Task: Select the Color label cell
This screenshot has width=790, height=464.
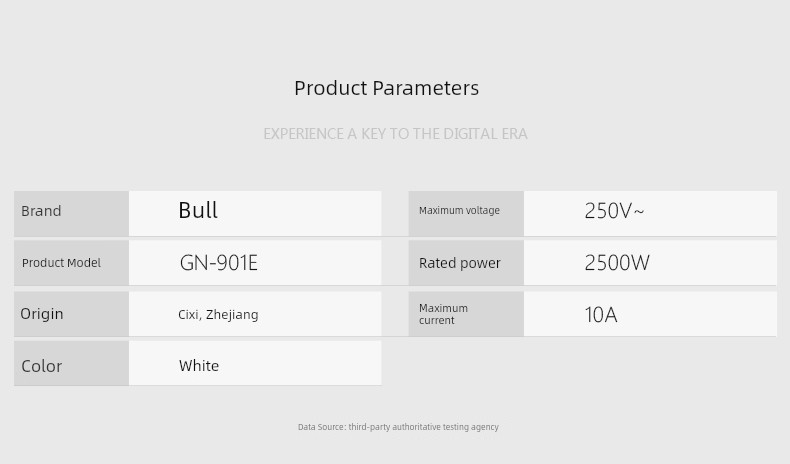Action: click(x=71, y=366)
